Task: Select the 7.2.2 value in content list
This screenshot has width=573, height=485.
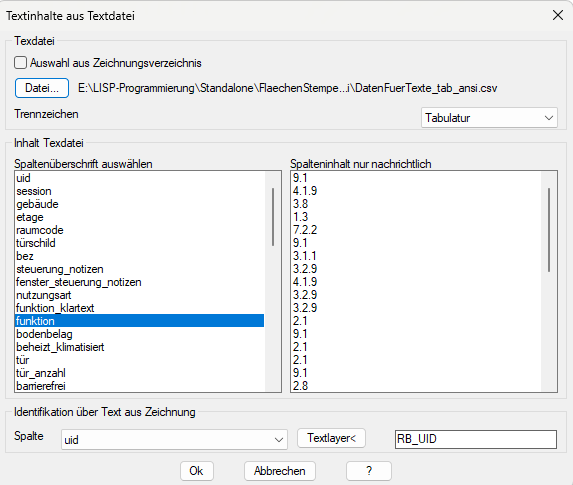Action: click(x=416, y=230)
